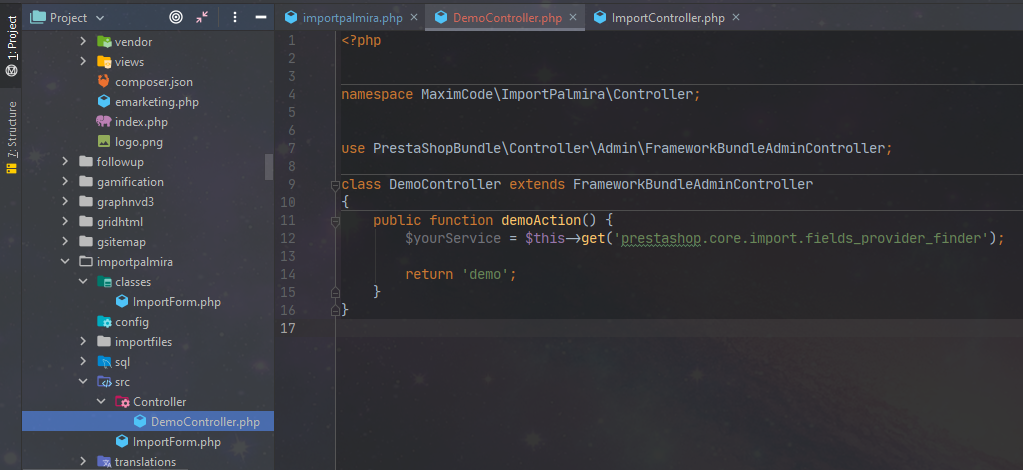The width and height of the screenshot is (1023, 470).
Task: Select the vendor folder icon
Action: 104,42
